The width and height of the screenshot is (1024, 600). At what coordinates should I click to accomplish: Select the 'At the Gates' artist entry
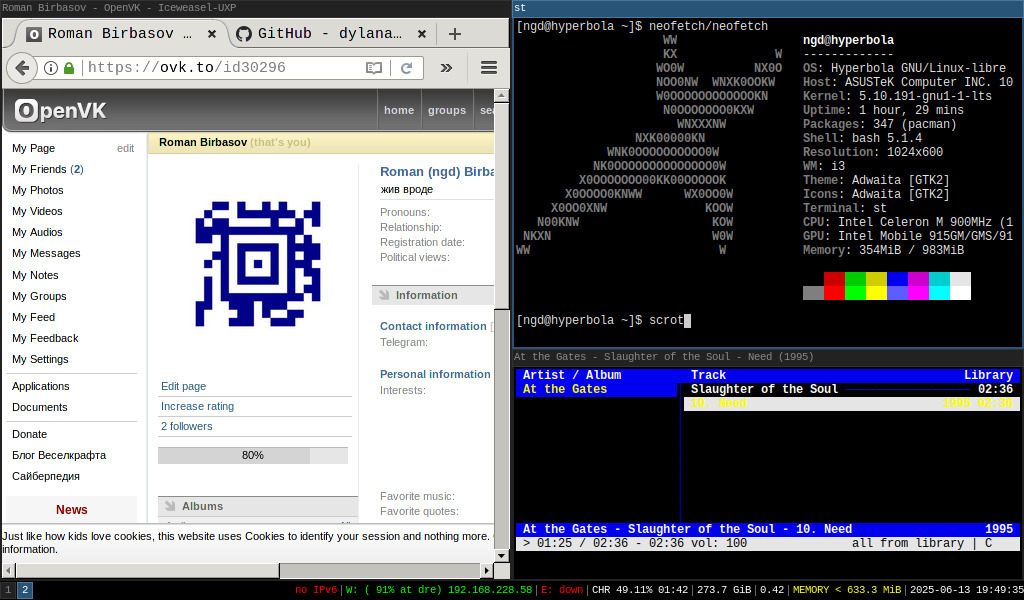click(x=565, y=389)
